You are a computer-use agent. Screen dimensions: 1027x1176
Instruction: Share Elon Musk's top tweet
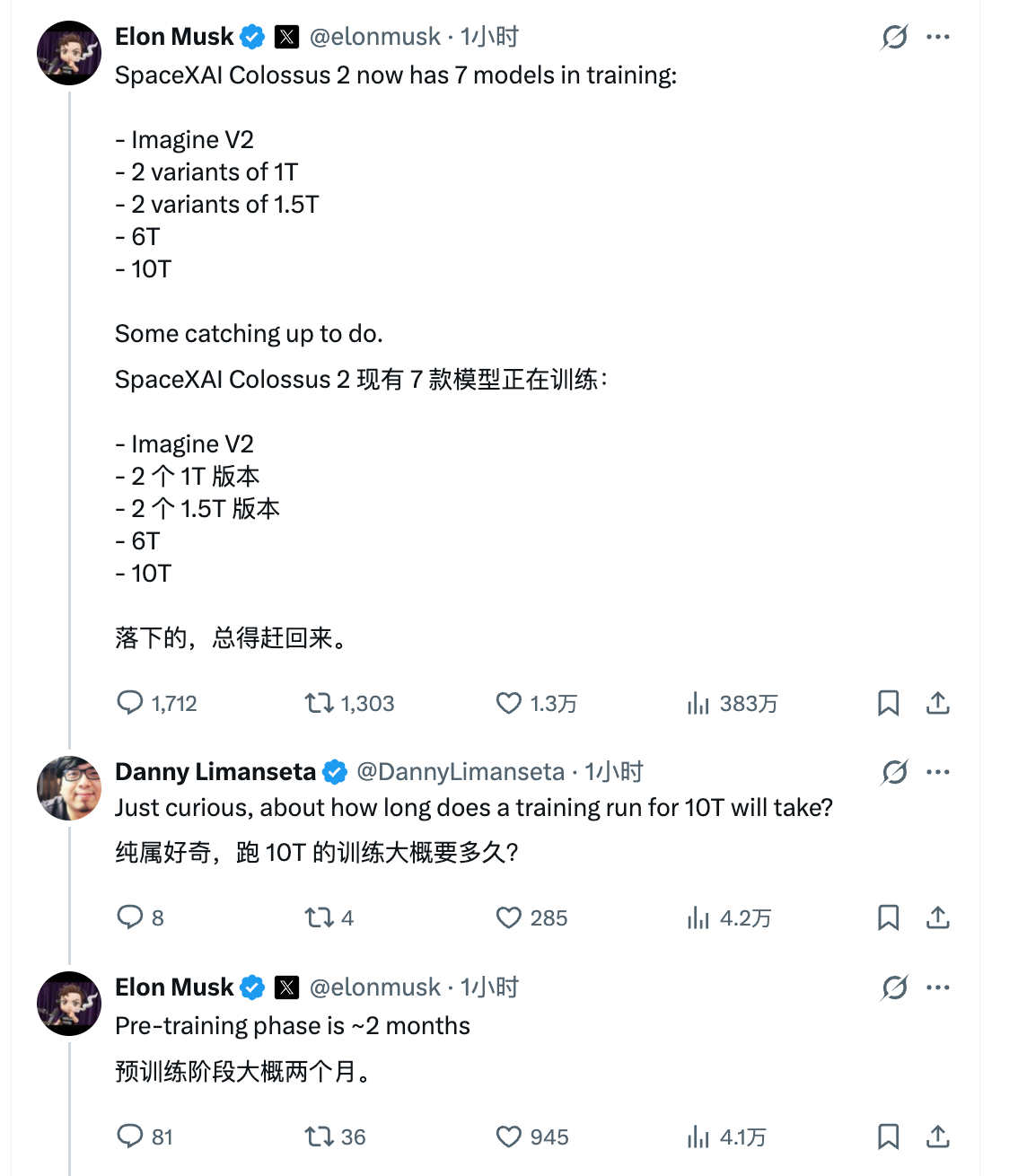tap(937, 704)
